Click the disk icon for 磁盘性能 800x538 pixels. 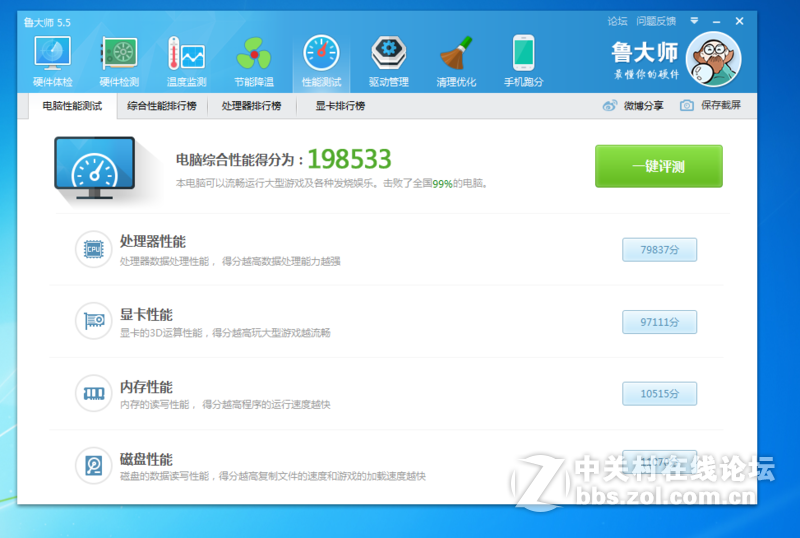[93, 465]
